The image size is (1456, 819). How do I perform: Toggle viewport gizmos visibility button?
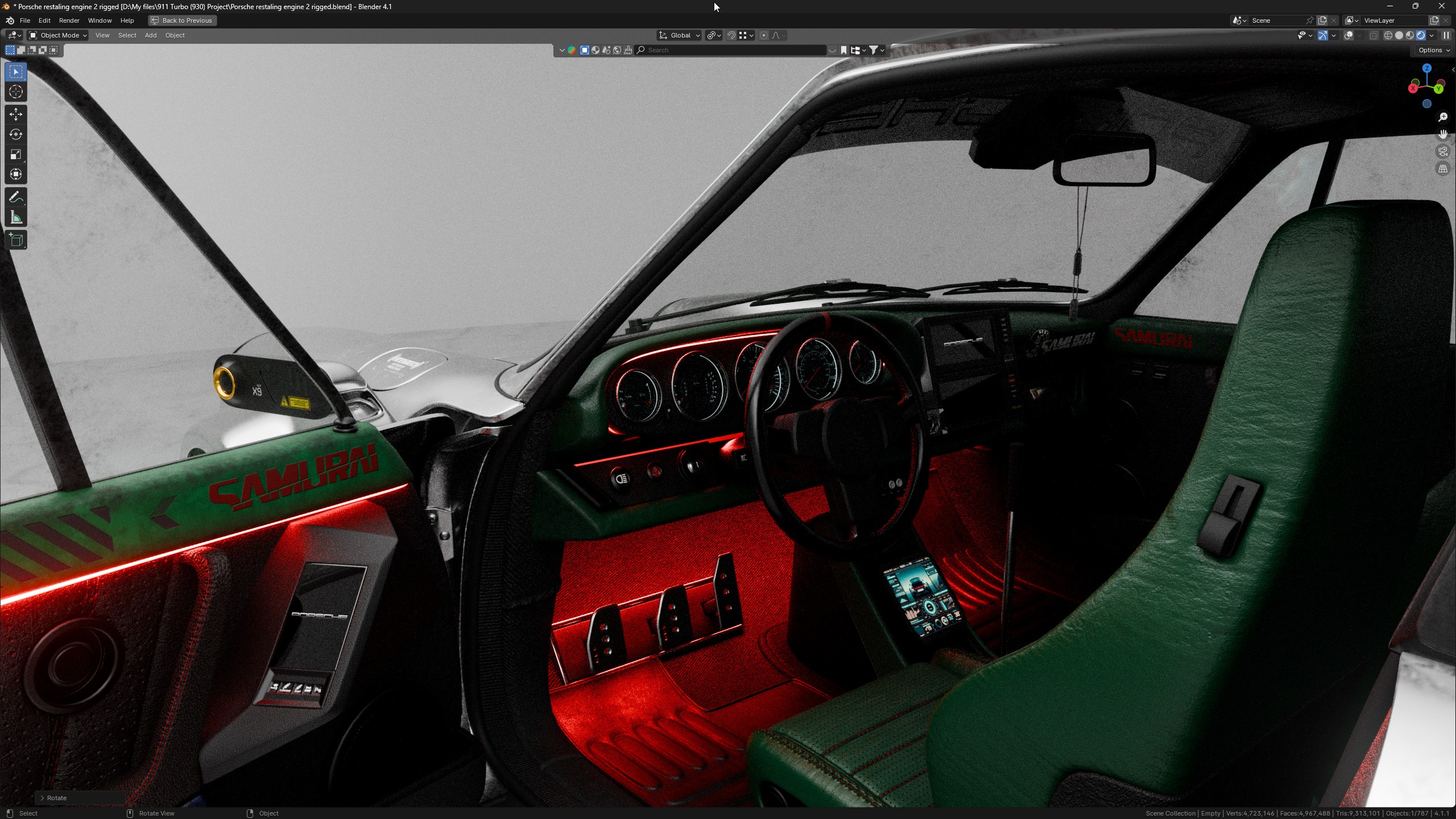click(1323, 35)
